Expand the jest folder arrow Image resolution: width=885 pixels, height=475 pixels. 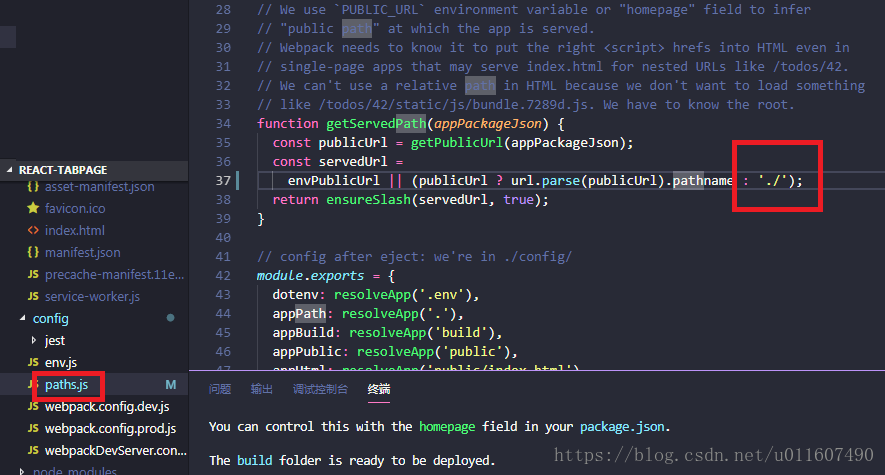click(33, 340)
